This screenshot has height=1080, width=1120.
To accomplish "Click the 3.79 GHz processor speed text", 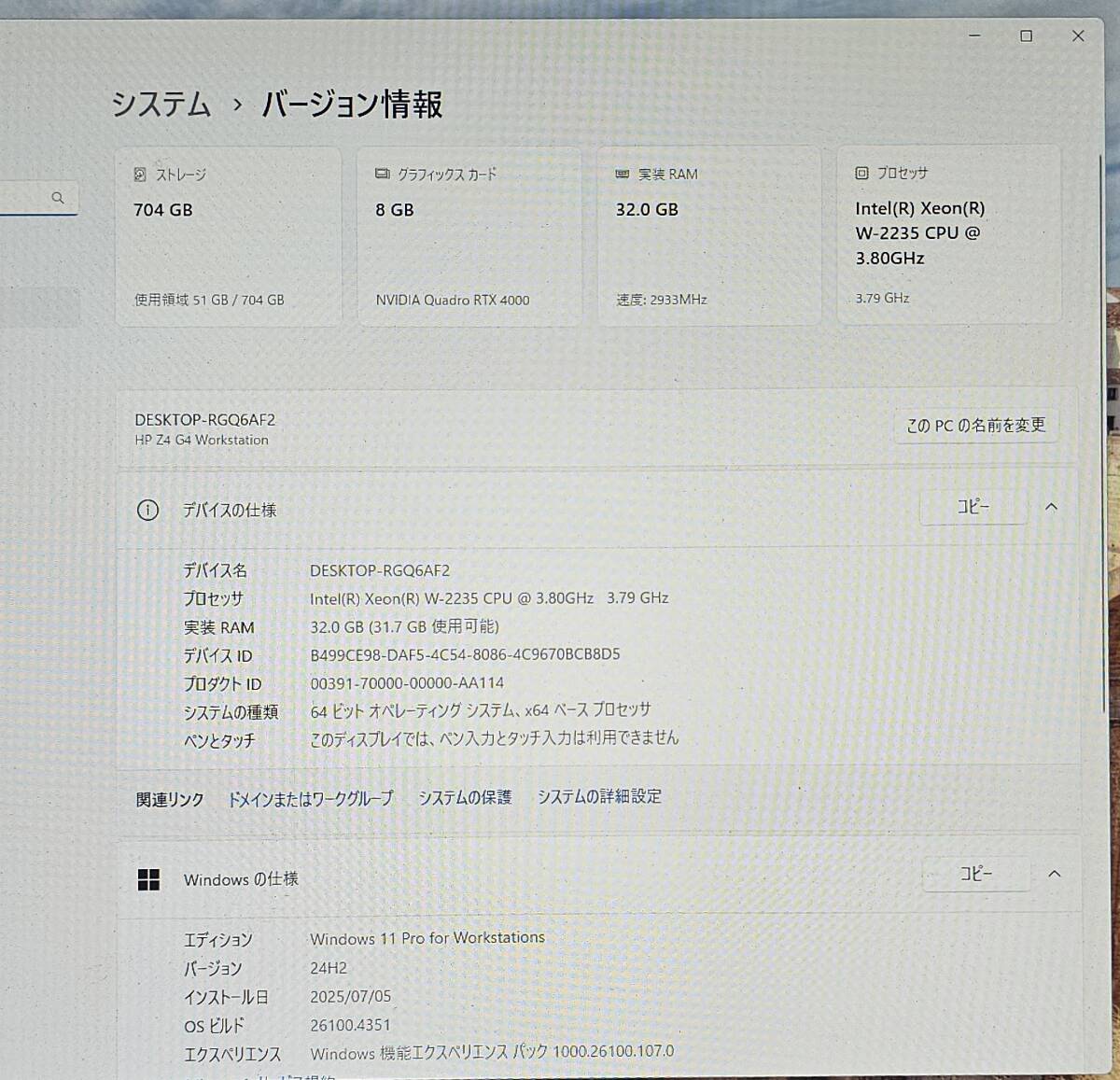I will pyautogui.click(x=882, y=299).
